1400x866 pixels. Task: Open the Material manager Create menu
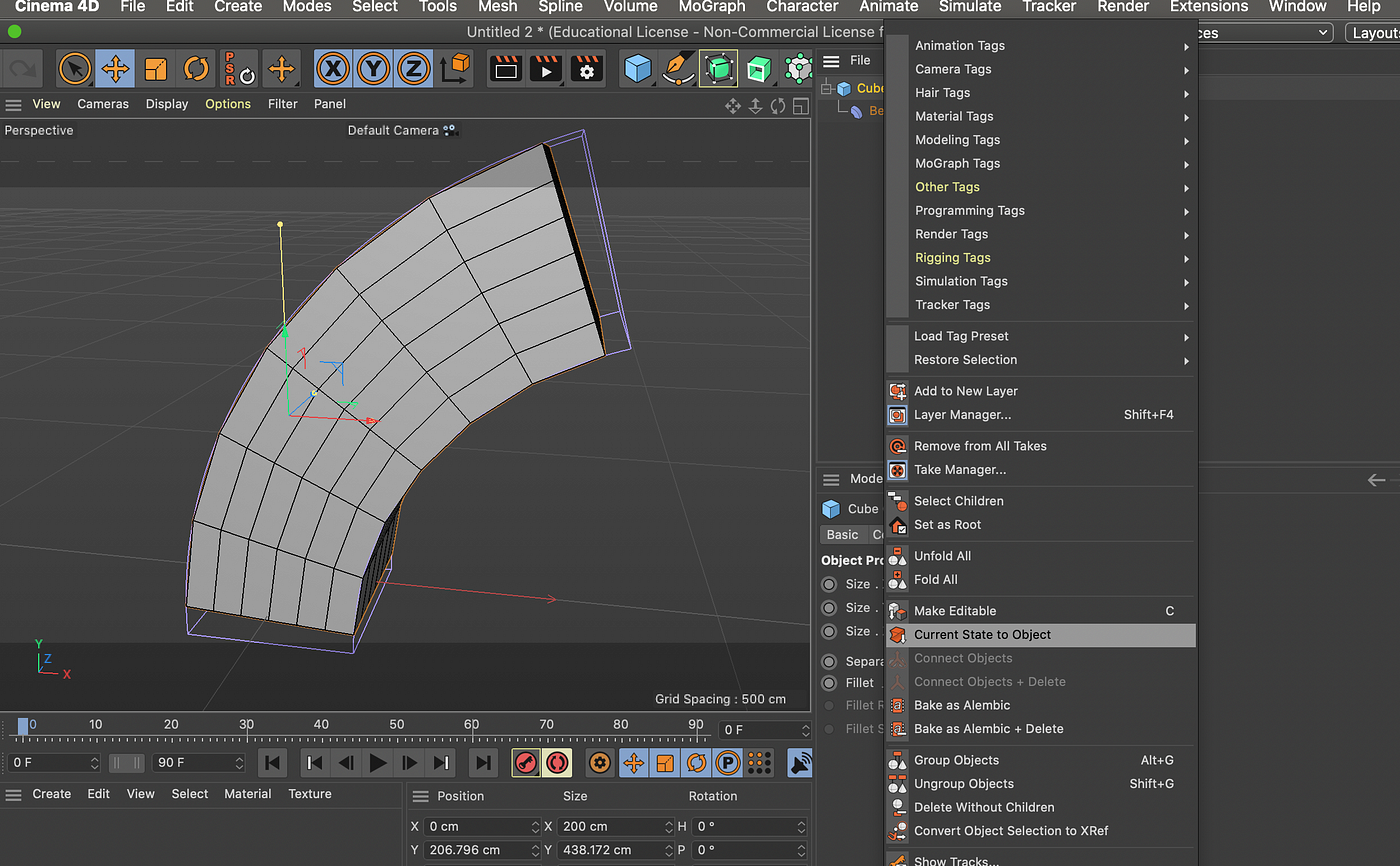click(52, 794)
